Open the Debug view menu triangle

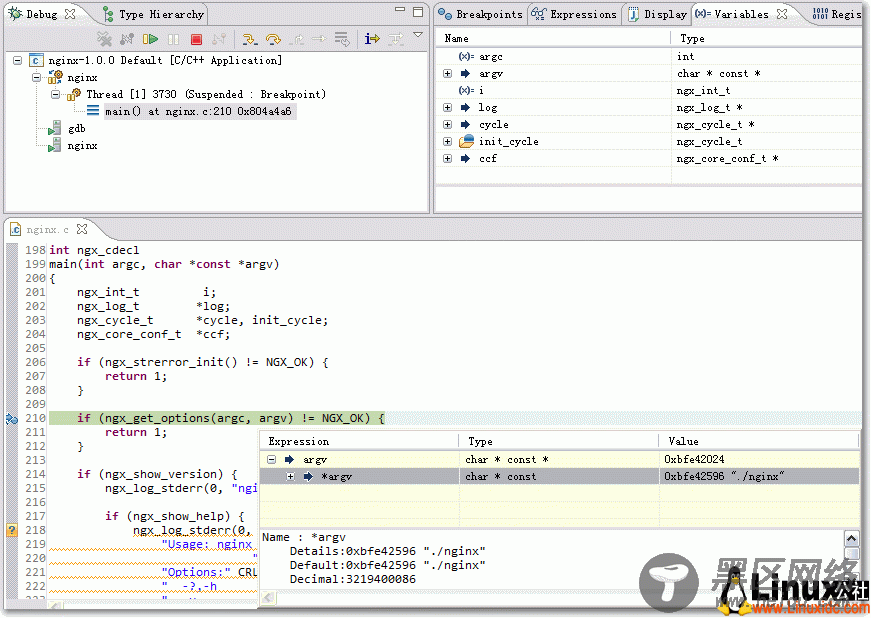pyautogui.click(x=418, y=35)
